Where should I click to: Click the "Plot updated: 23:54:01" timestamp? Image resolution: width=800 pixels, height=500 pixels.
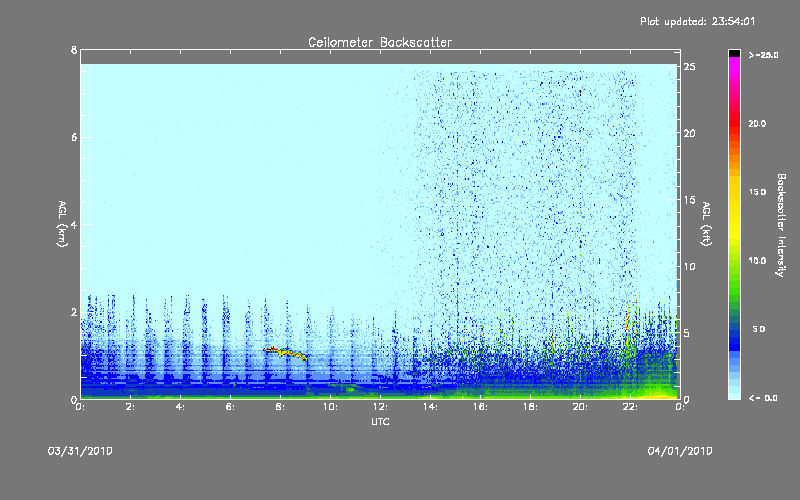coord(697,21)
